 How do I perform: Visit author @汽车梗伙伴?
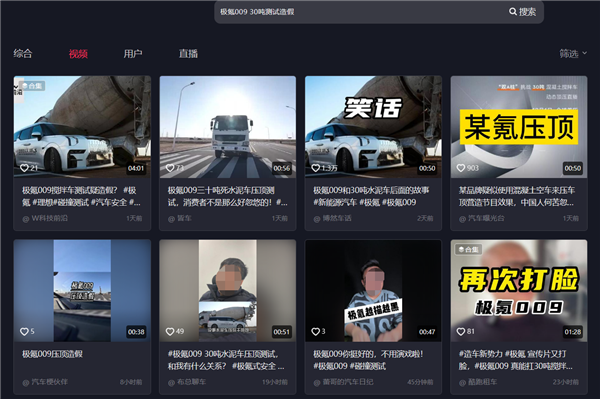pyautogui.click(x=45, y=382)
